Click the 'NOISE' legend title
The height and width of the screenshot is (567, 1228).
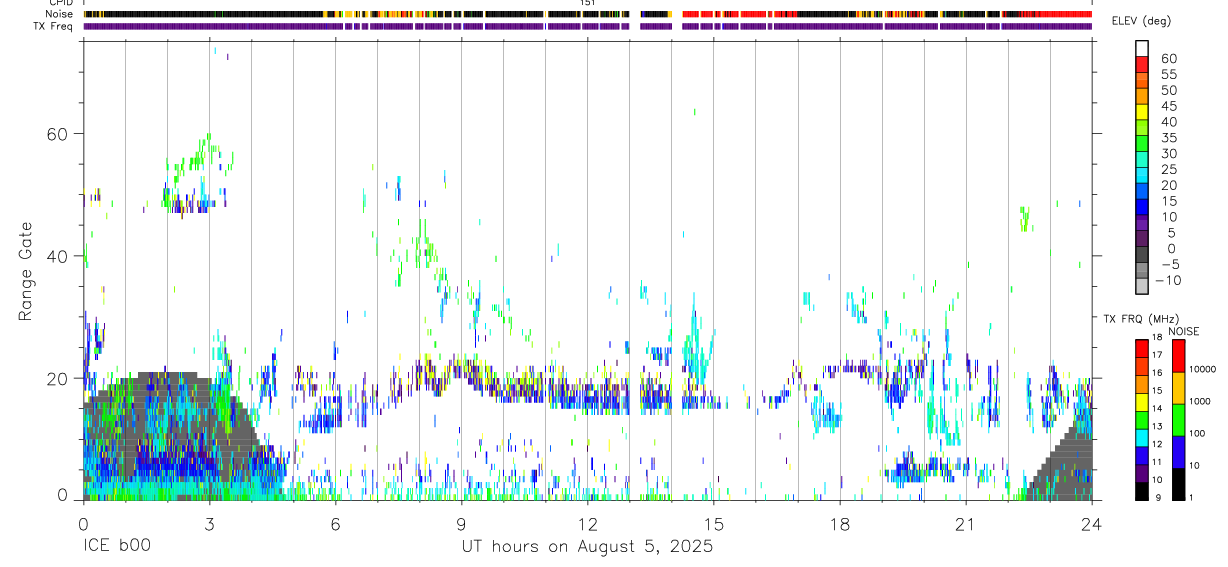1185,331
